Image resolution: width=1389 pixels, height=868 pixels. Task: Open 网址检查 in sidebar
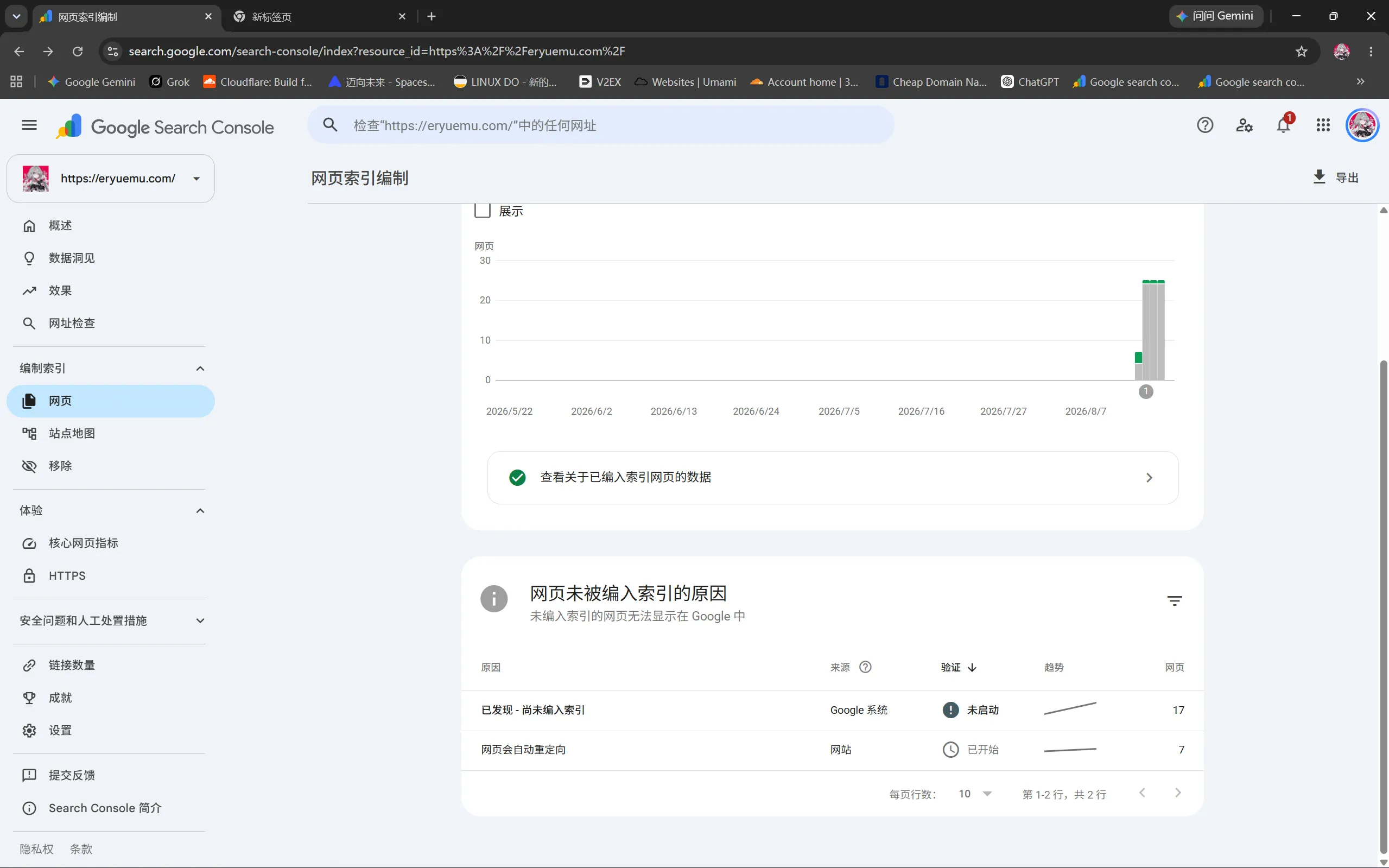coord(111,323)
